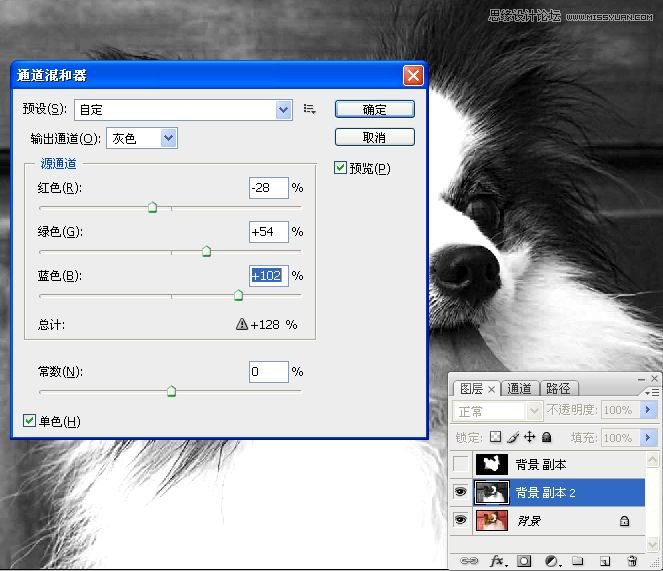Click the 背景 副本 2 layer name
The width and height of the screenshot is (663, 571).
coord(545,493)
